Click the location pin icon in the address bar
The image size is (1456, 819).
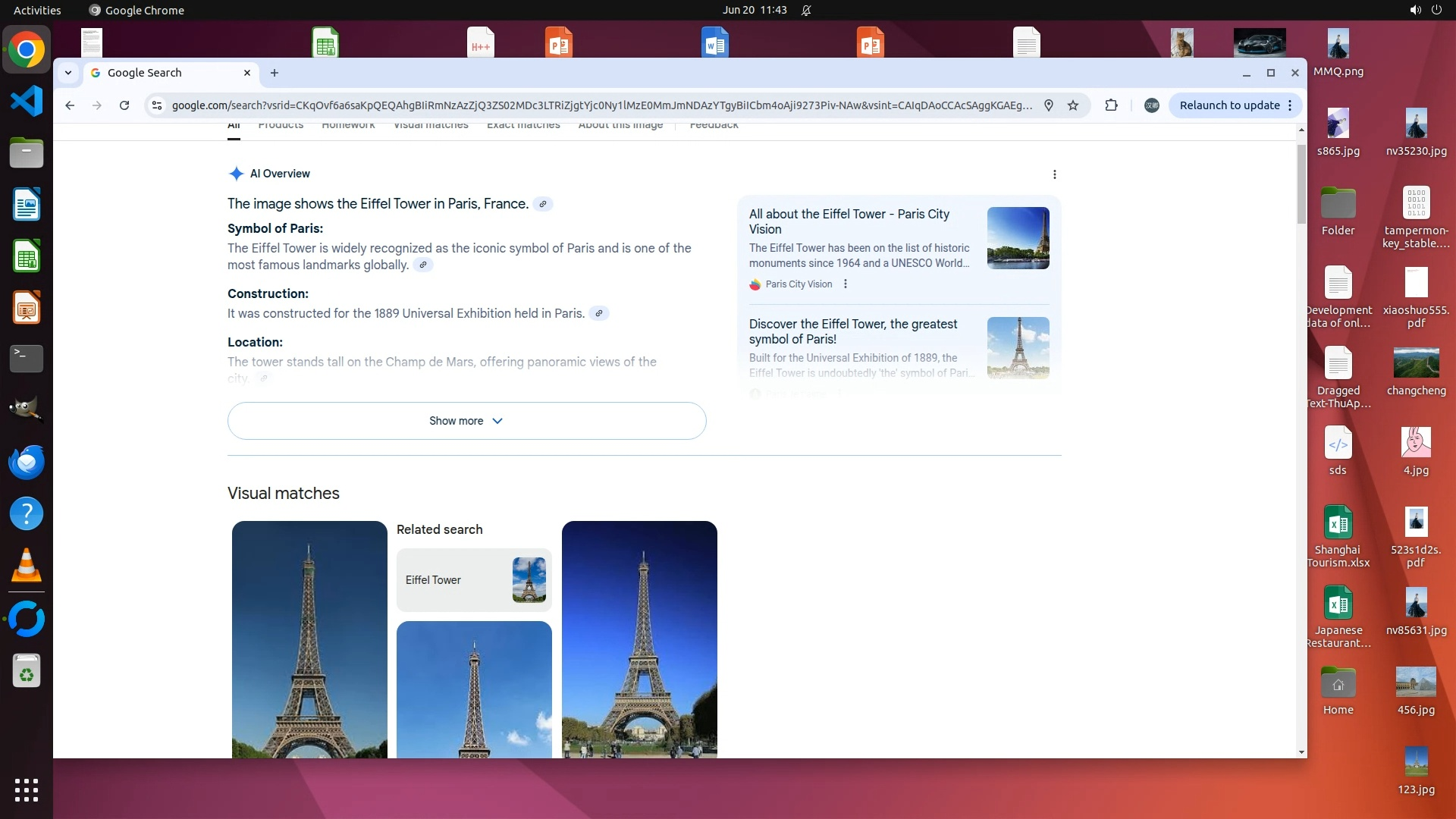pyautogui.click(x=1049, y=105)
